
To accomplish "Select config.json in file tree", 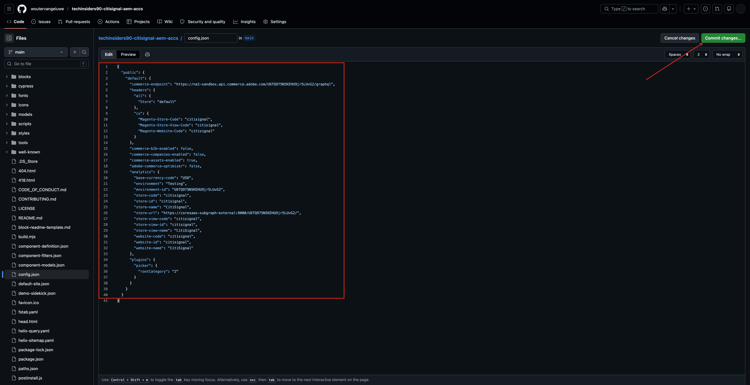I will click(x=46, y=275).
